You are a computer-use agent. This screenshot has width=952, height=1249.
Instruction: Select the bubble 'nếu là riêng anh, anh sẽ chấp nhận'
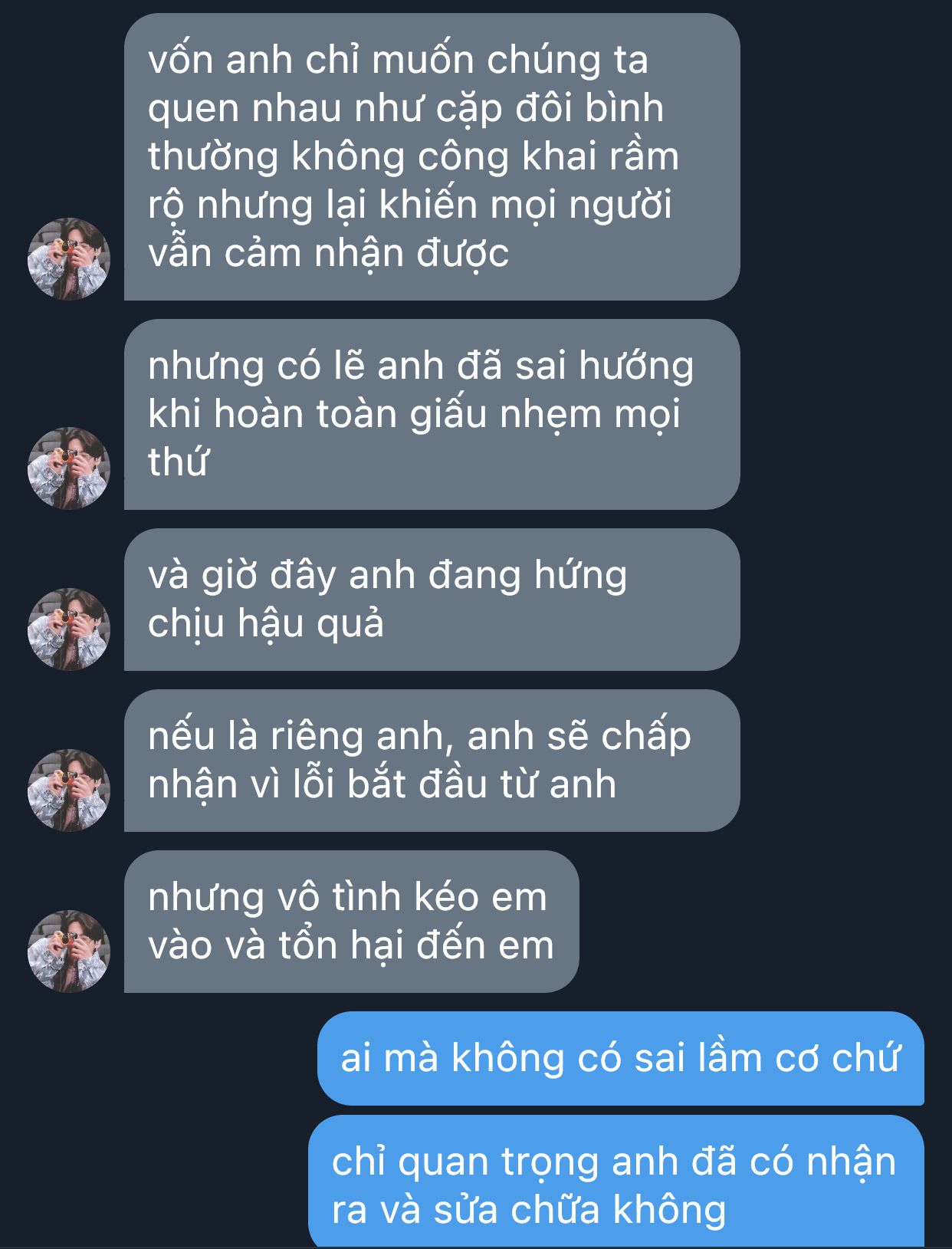coord(432,760)
